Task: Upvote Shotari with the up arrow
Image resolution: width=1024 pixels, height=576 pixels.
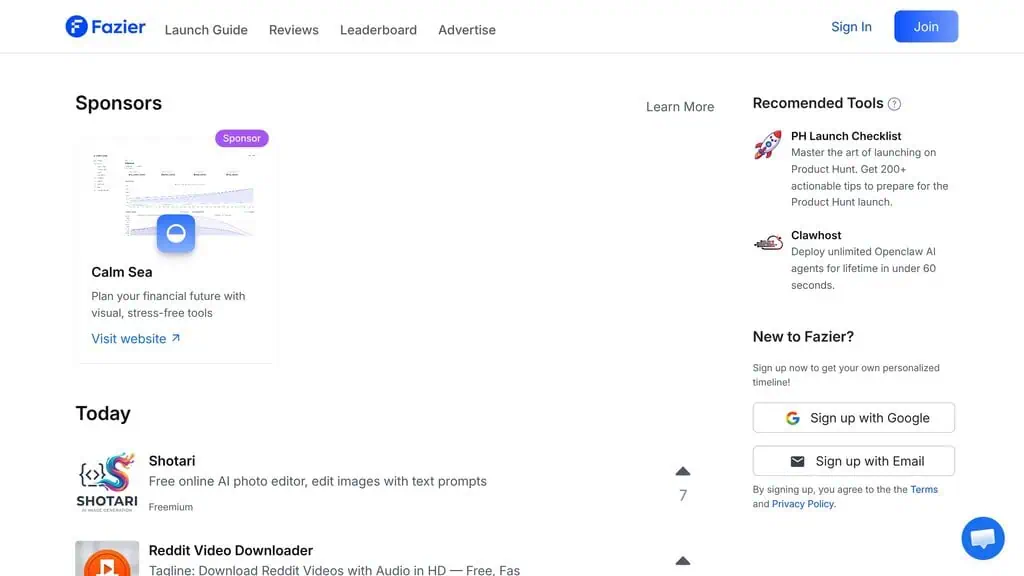Action: click(682, 471)
